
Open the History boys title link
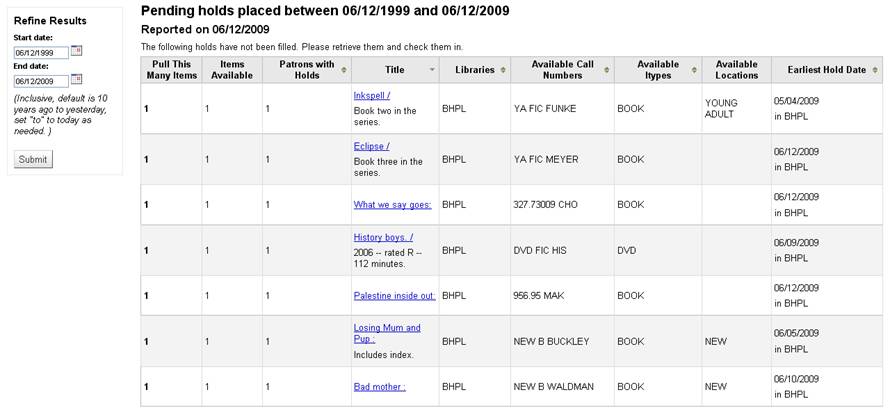(x=383, y=237)
